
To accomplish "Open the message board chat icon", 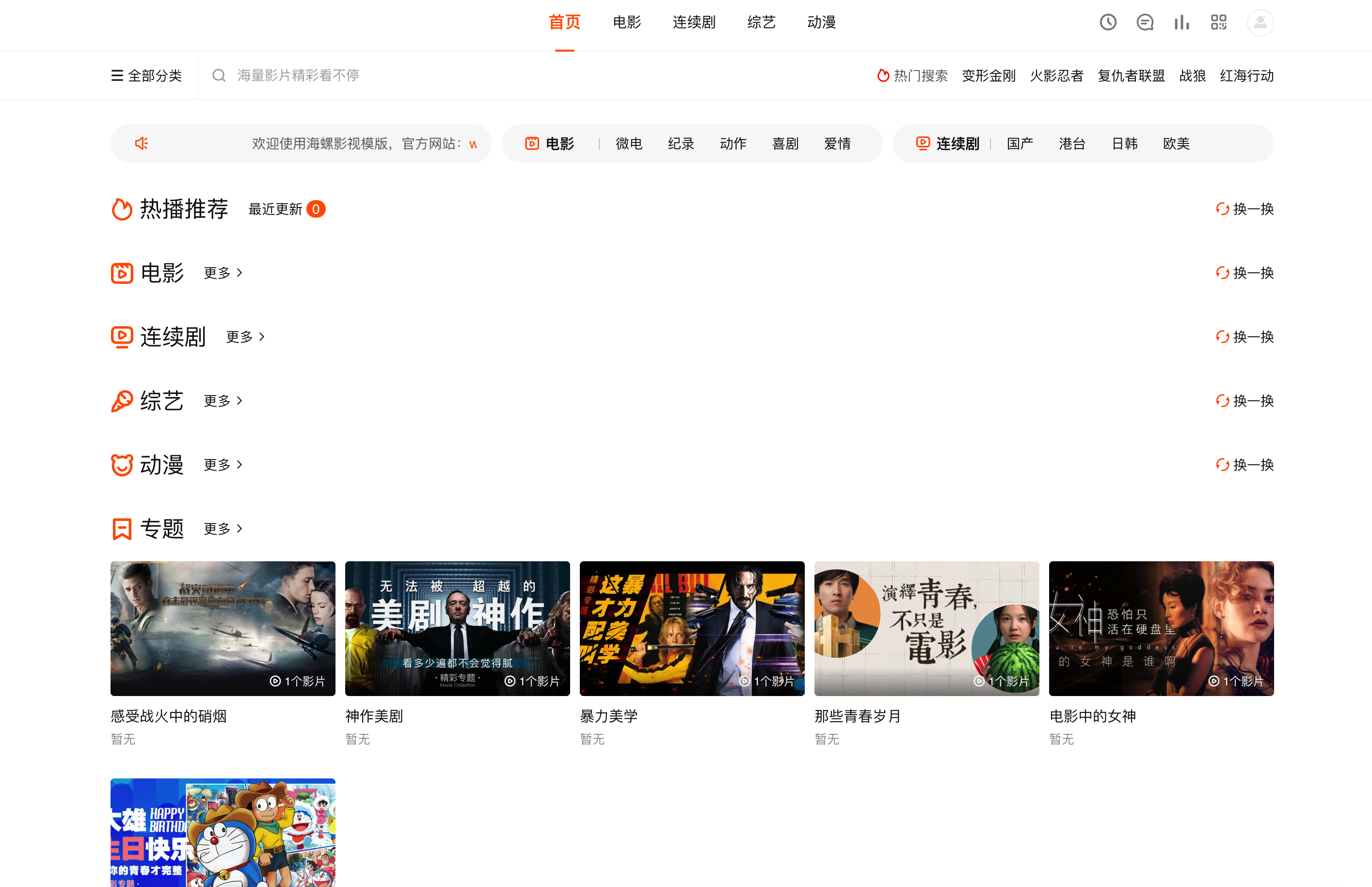I will click(1145, 22).
